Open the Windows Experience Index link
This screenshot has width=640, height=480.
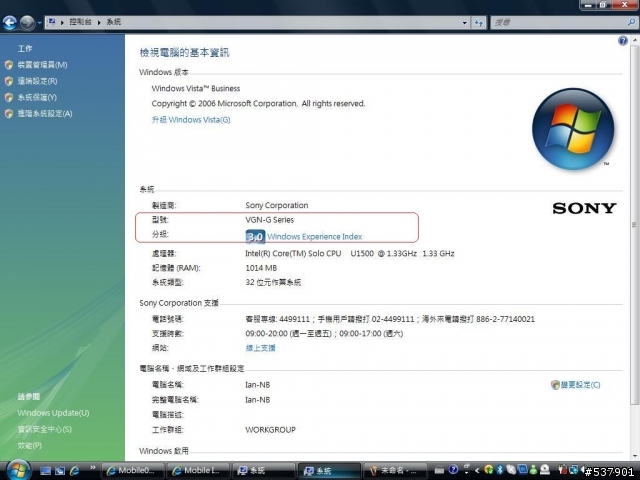[x=315, y=237]
